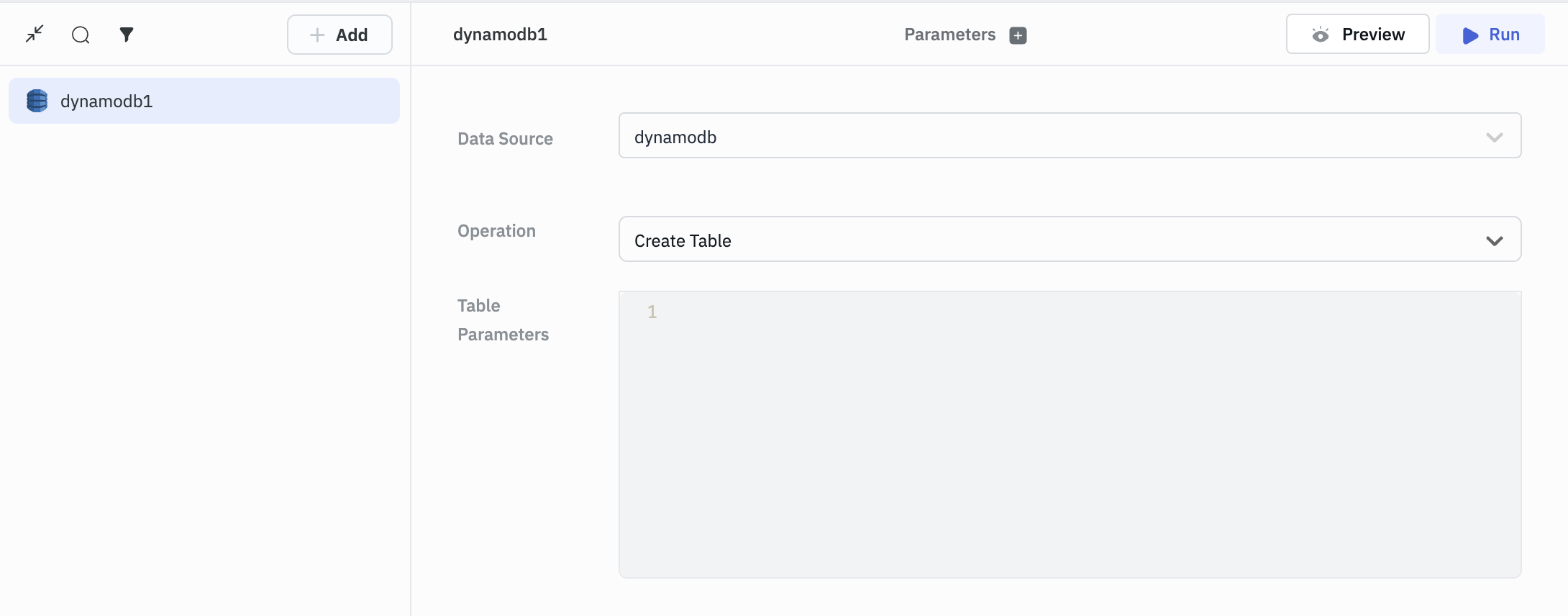This screenshot has width=1568, height=616.
Task: Click the eye icon in the Preview button
Action: coord(1320,35)
